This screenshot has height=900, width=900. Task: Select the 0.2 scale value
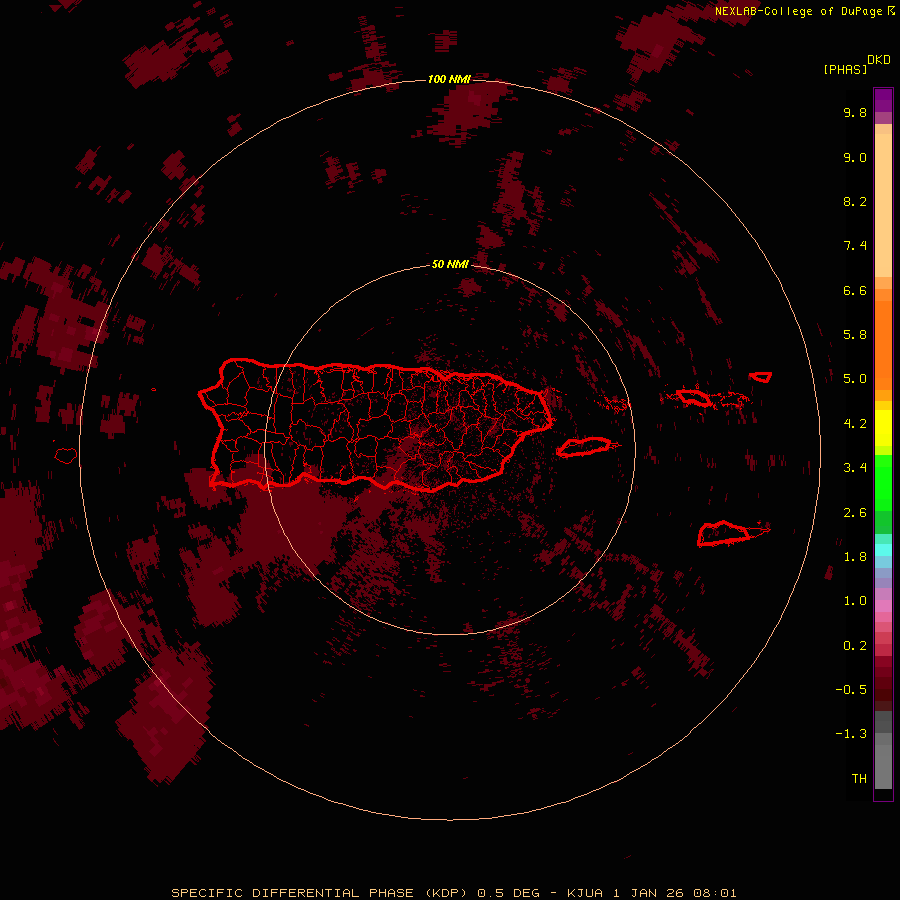pyautogui.click(x=855, y=646)
